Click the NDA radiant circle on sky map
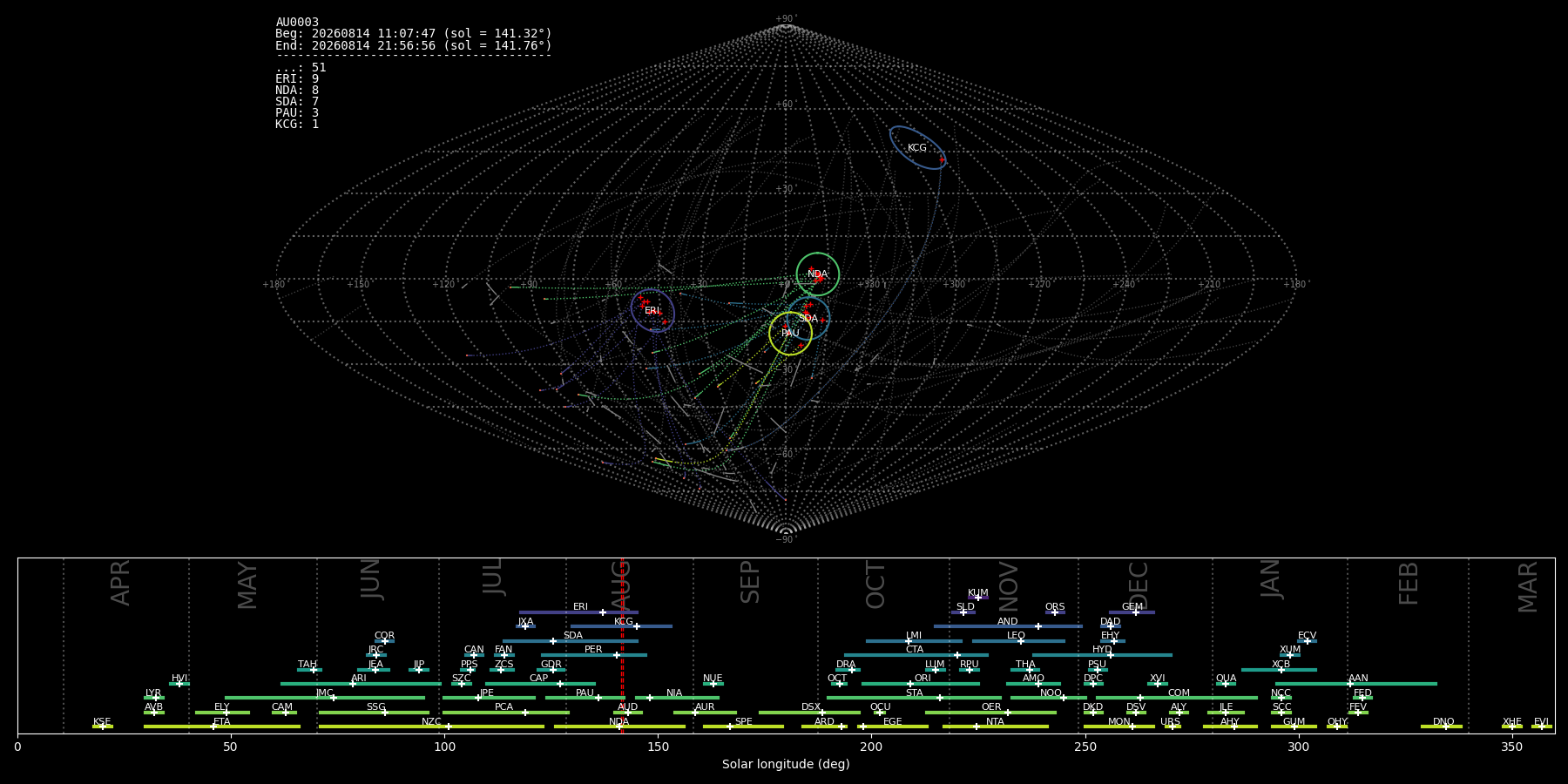The height and width of the screenshot is (784, 1568). [x=817, y=274]
